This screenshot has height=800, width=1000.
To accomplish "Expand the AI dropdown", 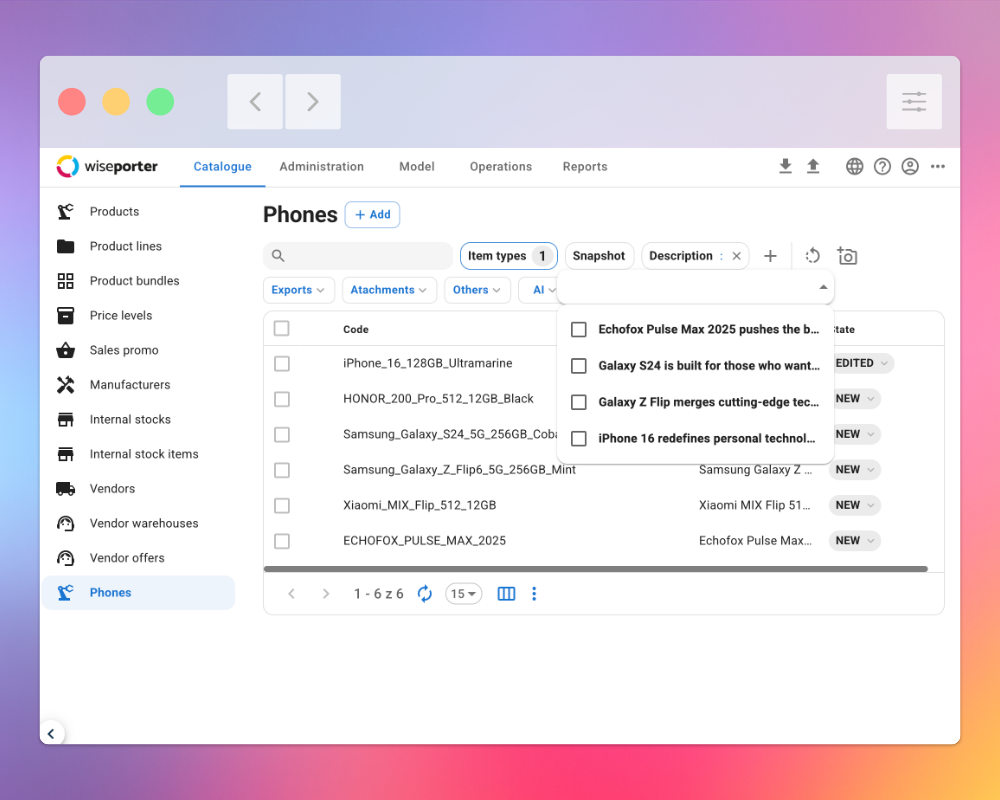I will point(540,290).
